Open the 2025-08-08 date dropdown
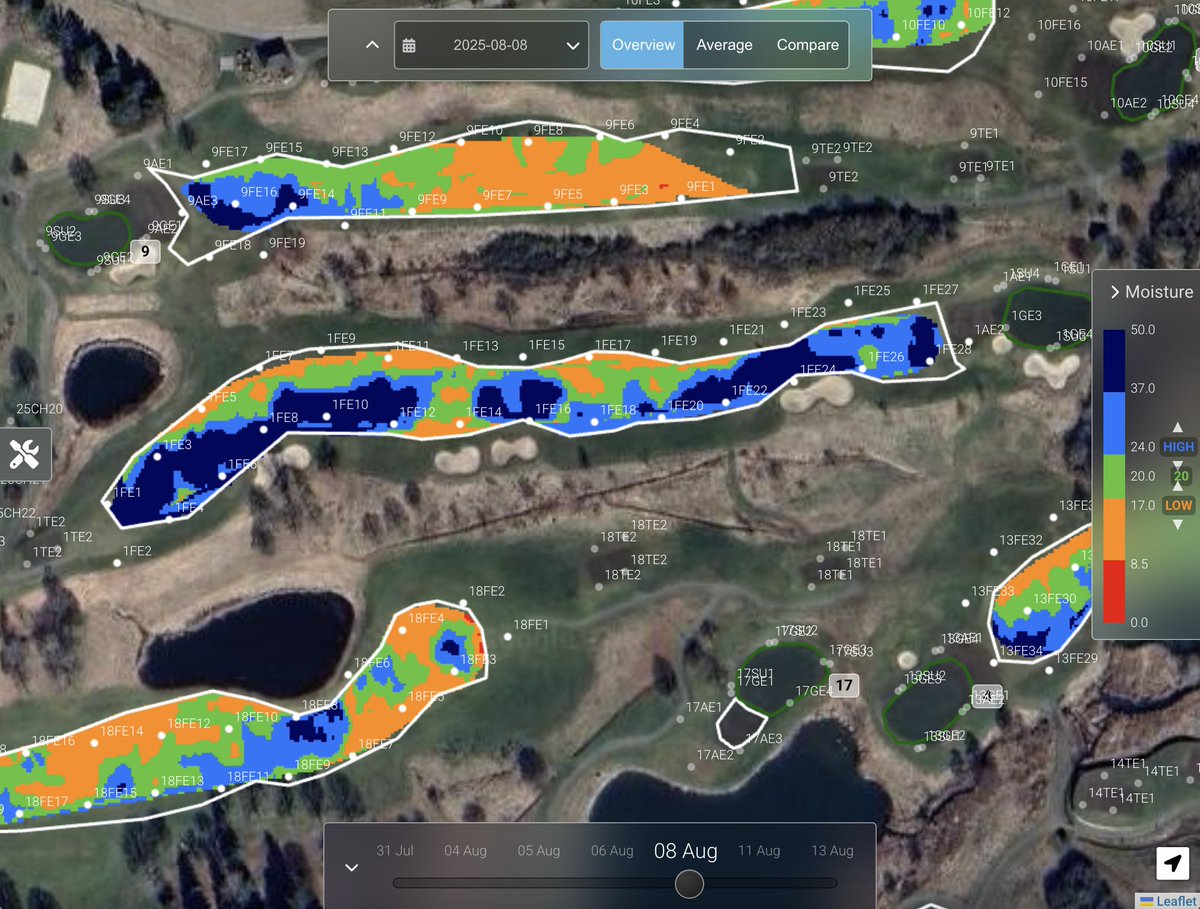 point(491,45)
